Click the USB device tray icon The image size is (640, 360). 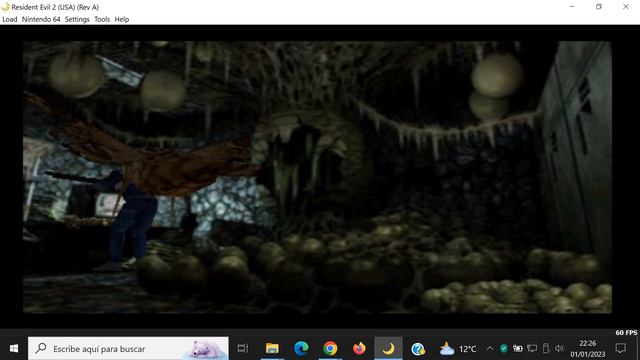(546, 349)
